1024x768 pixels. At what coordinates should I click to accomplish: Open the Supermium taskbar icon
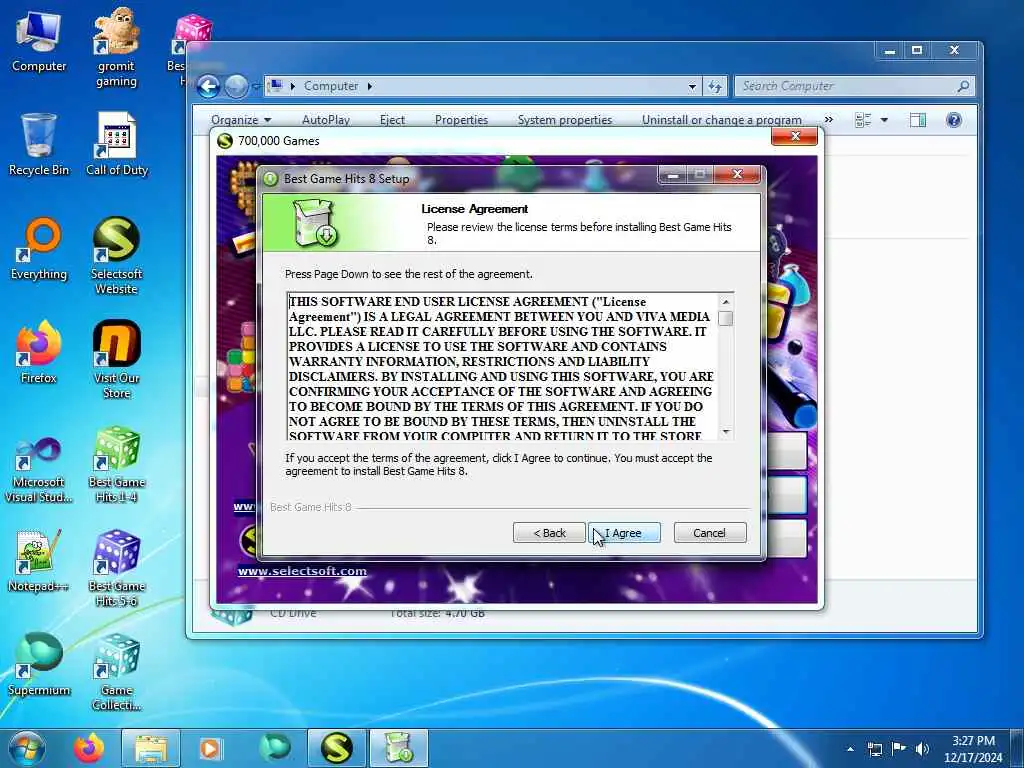click(x=275, y=748)
